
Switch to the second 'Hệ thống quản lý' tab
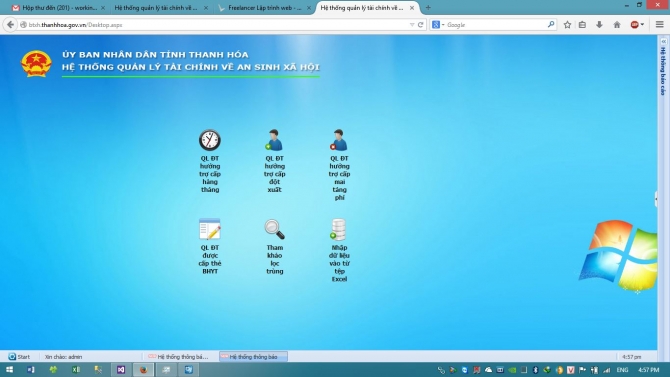point(160,8)
